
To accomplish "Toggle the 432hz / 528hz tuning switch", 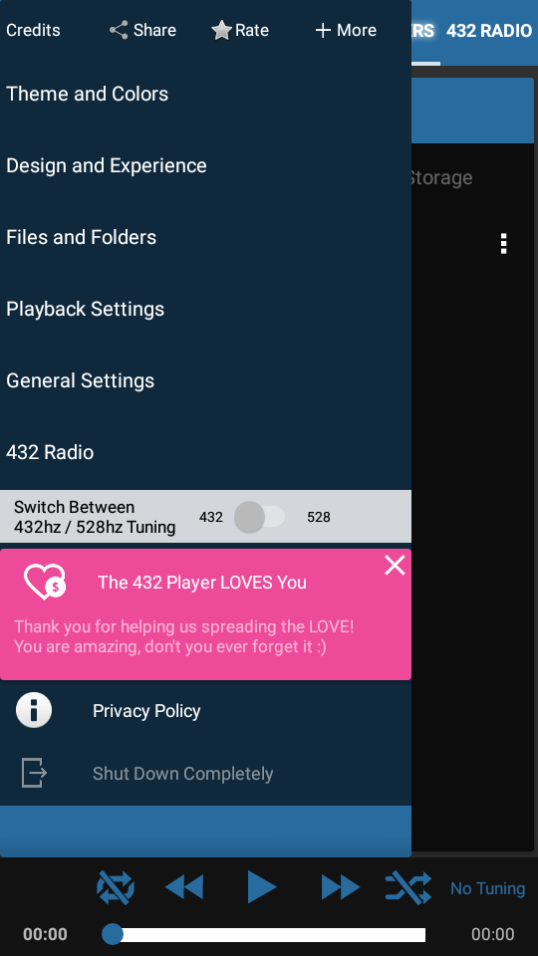I will point(260,517).
